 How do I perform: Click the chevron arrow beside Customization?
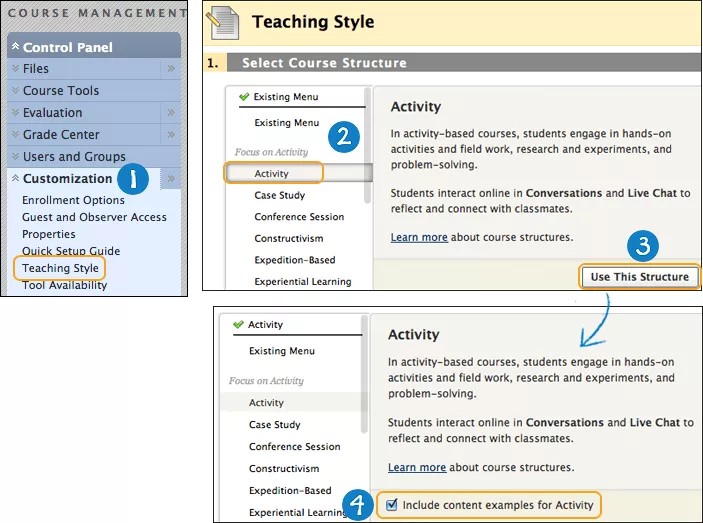pyautogui.click(x=171, y=179)
